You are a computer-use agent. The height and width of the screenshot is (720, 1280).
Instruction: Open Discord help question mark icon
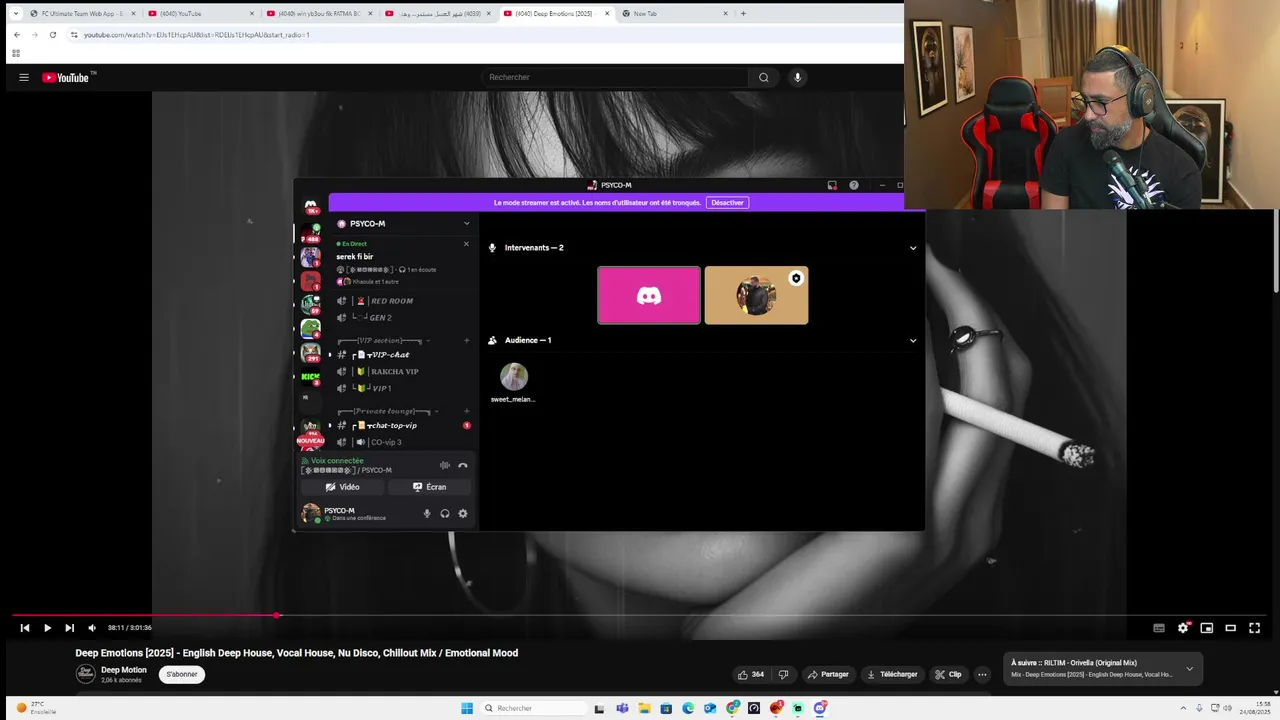pos(854,185)
